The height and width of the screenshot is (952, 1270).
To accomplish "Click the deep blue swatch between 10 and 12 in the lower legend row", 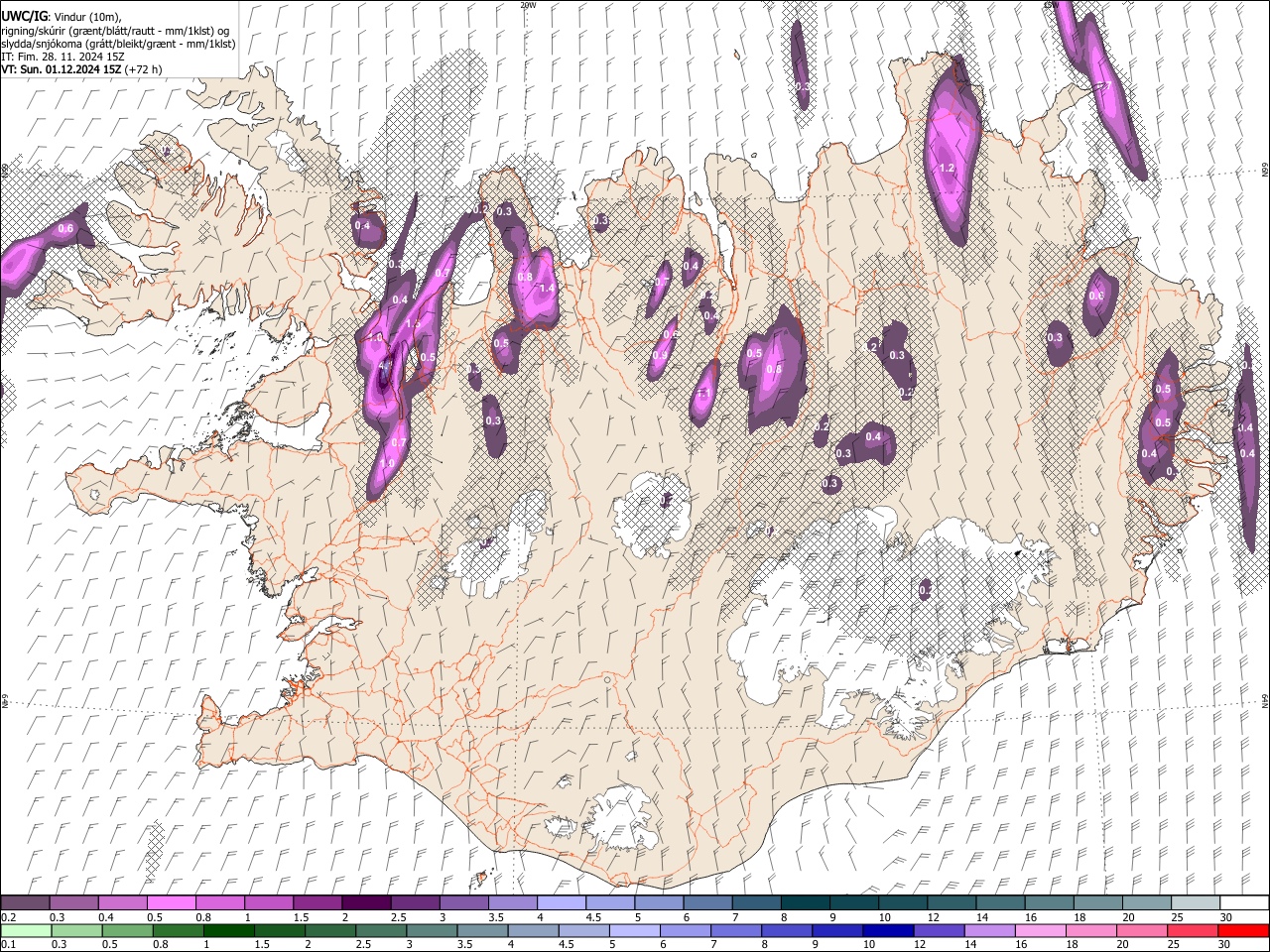I will tap(888, 931).
